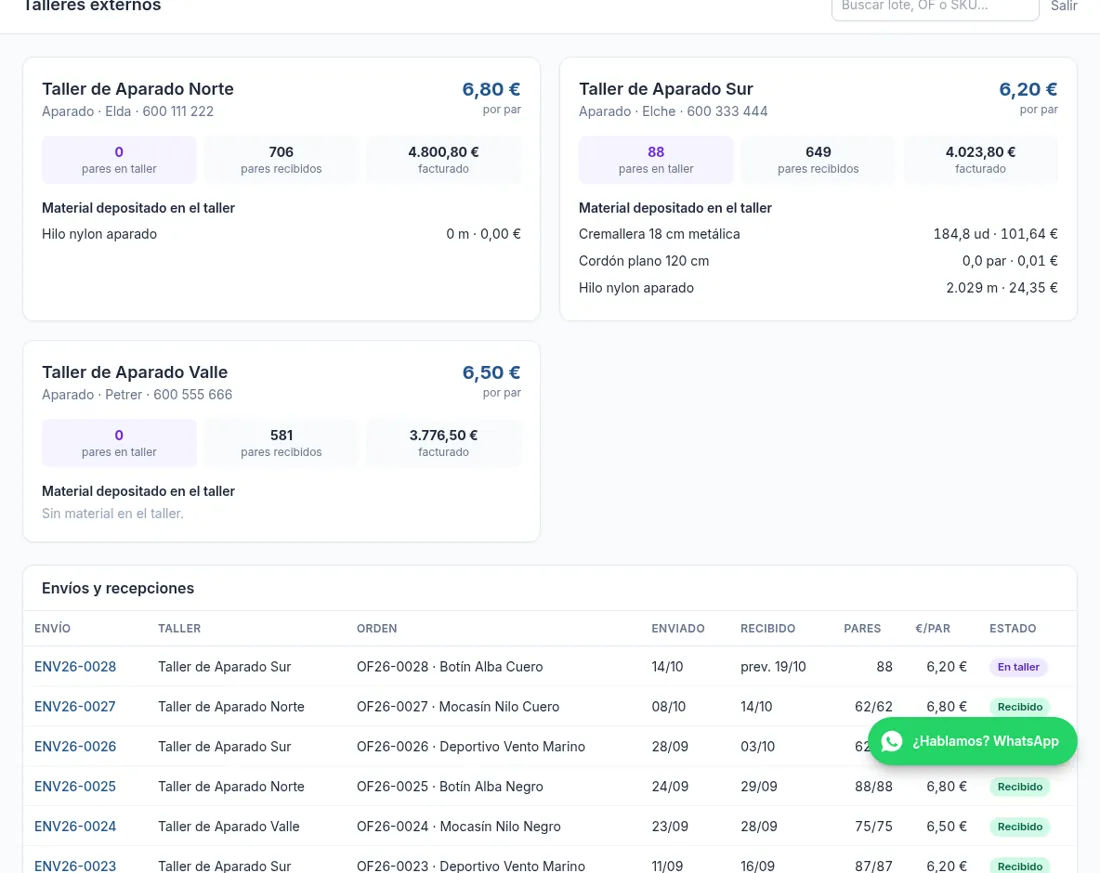Open shipment ENV26-0027
This screenshot has width=1100, height=873.
tap(75, 707)
